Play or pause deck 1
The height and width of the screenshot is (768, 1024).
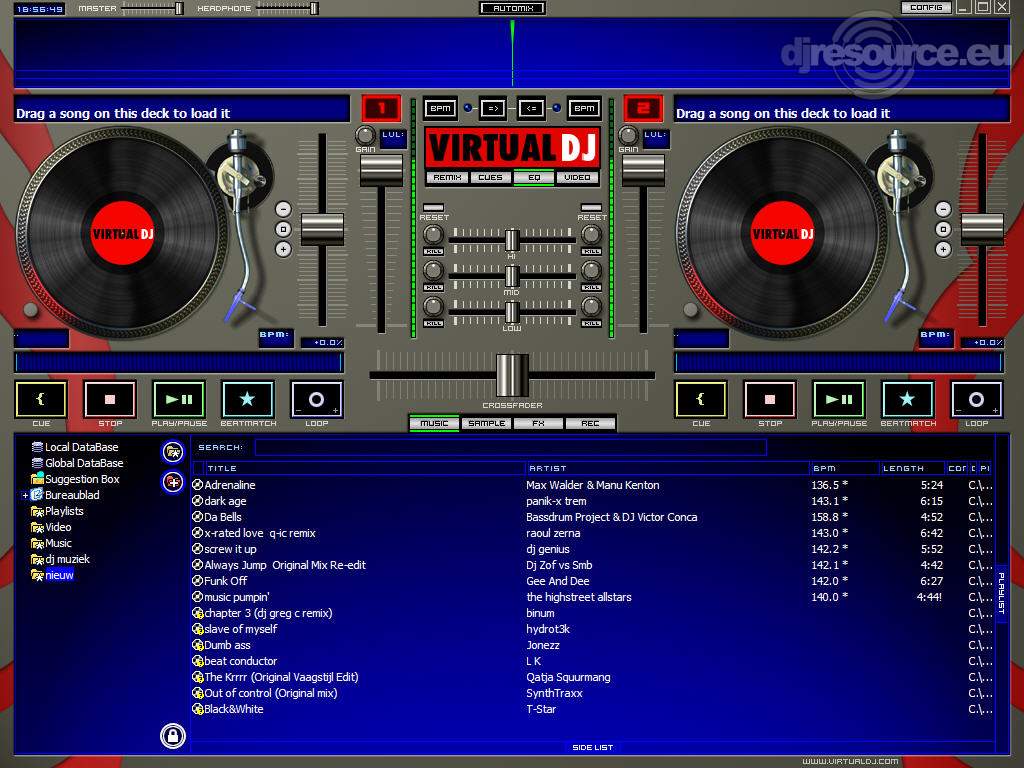pyautogui.click(x=179, y=399)
